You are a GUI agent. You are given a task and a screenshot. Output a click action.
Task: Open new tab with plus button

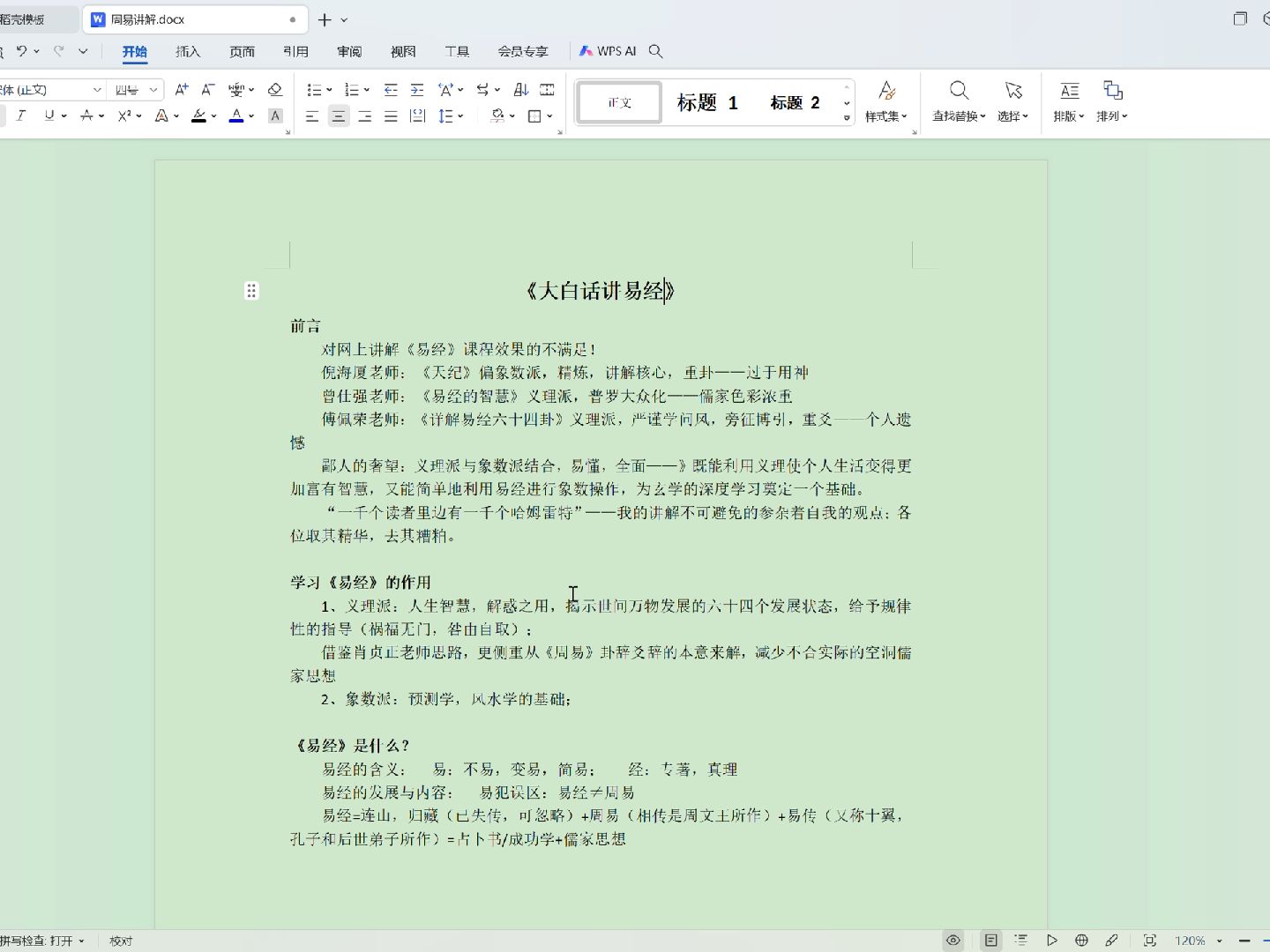pos(325,19)
